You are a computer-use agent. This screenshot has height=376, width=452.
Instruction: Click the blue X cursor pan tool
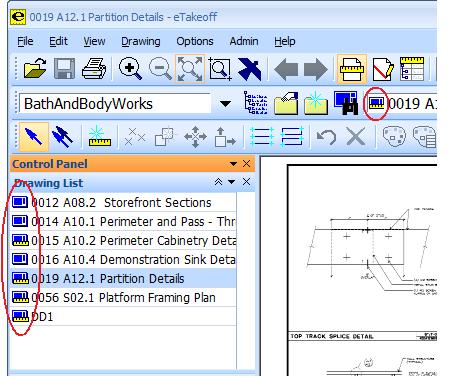tap(249, 69)
